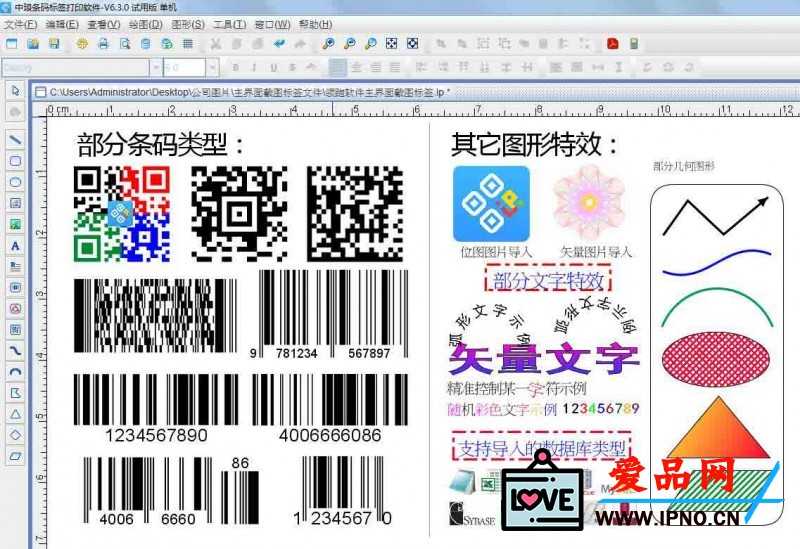The width and height of the screenshot is (800, 549).
Task: Click the 随机彩色文字示例 text
Action: [502, 409]
